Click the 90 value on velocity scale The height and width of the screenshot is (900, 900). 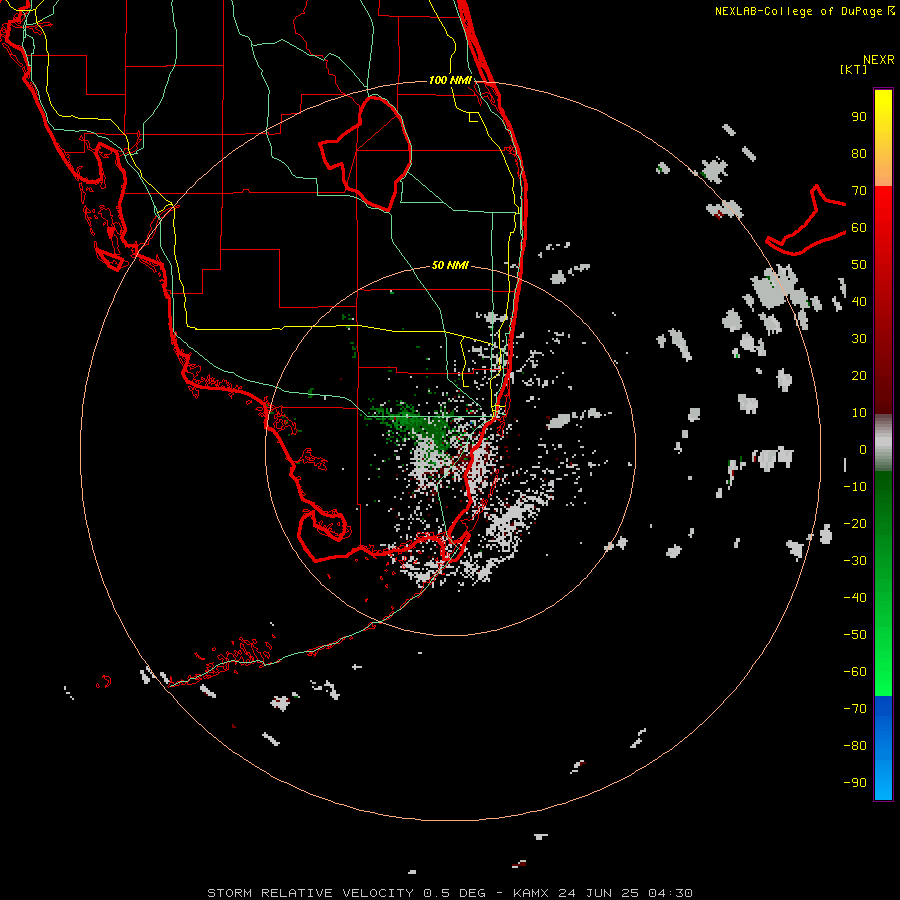(859, 117)
